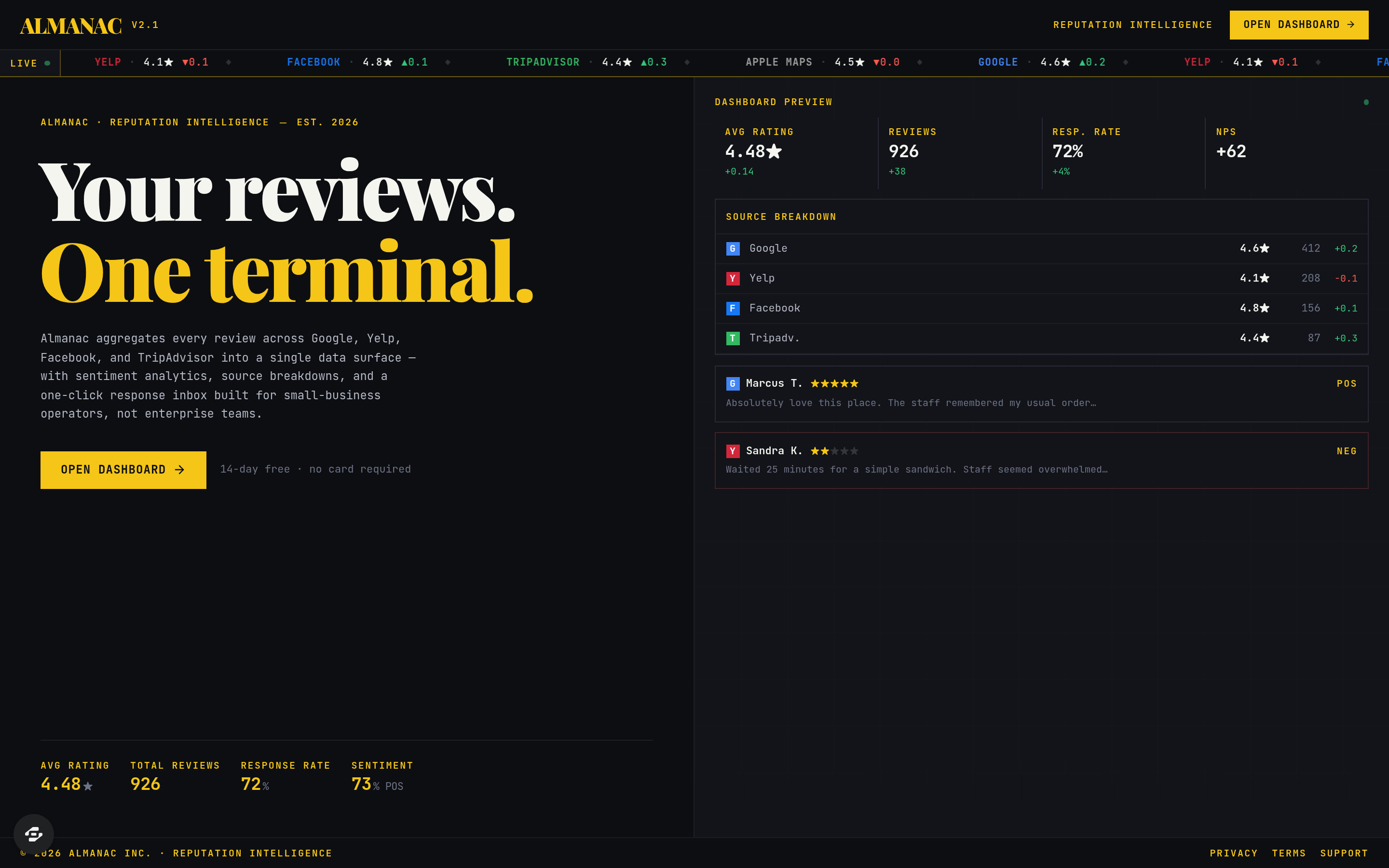Click the two-star rating on Sandra K.'s review
Image resolution: width=1389 pixels, height=868 pixels.
point(834,451)
